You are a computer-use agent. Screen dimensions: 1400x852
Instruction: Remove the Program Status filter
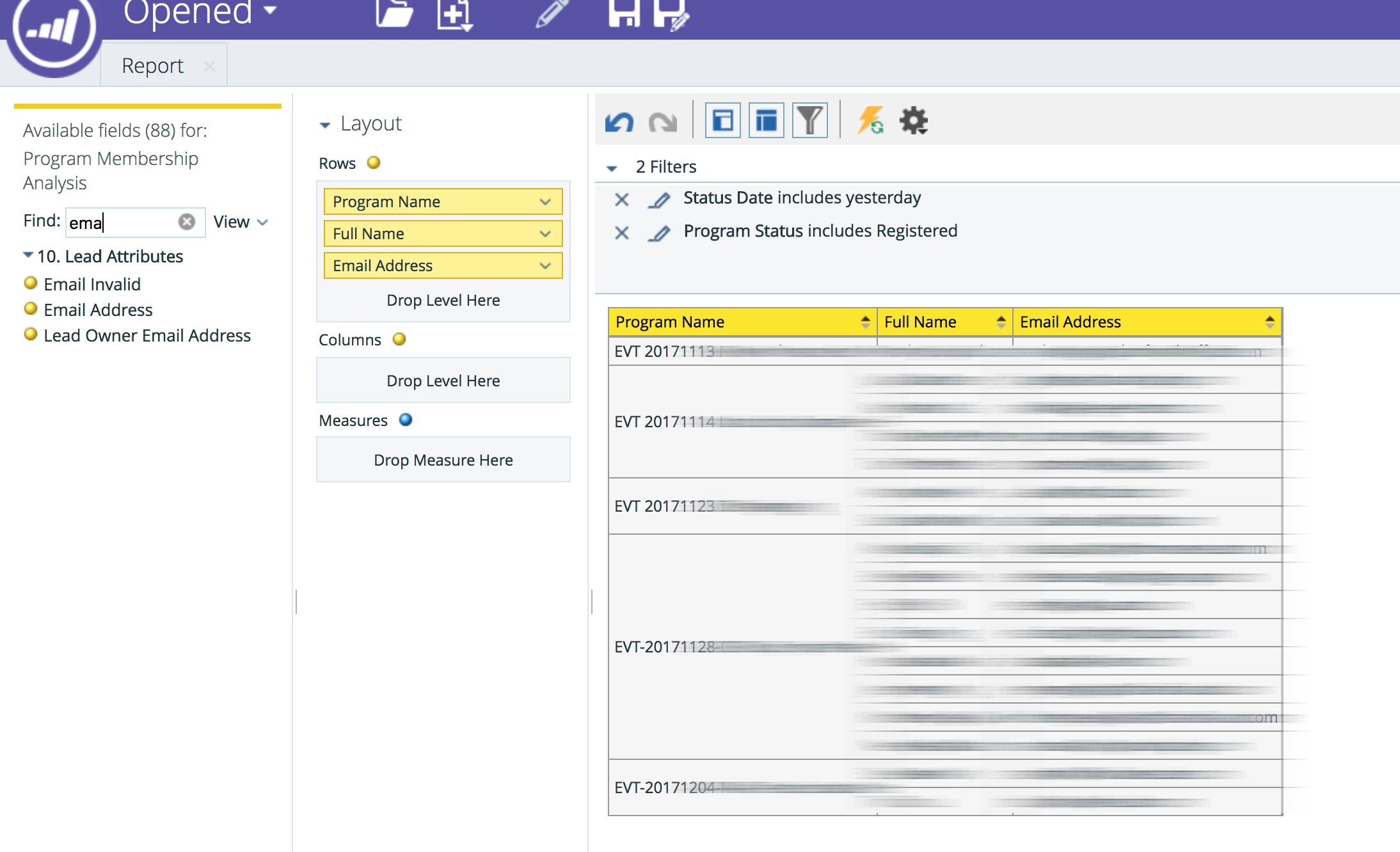[621, 233]
